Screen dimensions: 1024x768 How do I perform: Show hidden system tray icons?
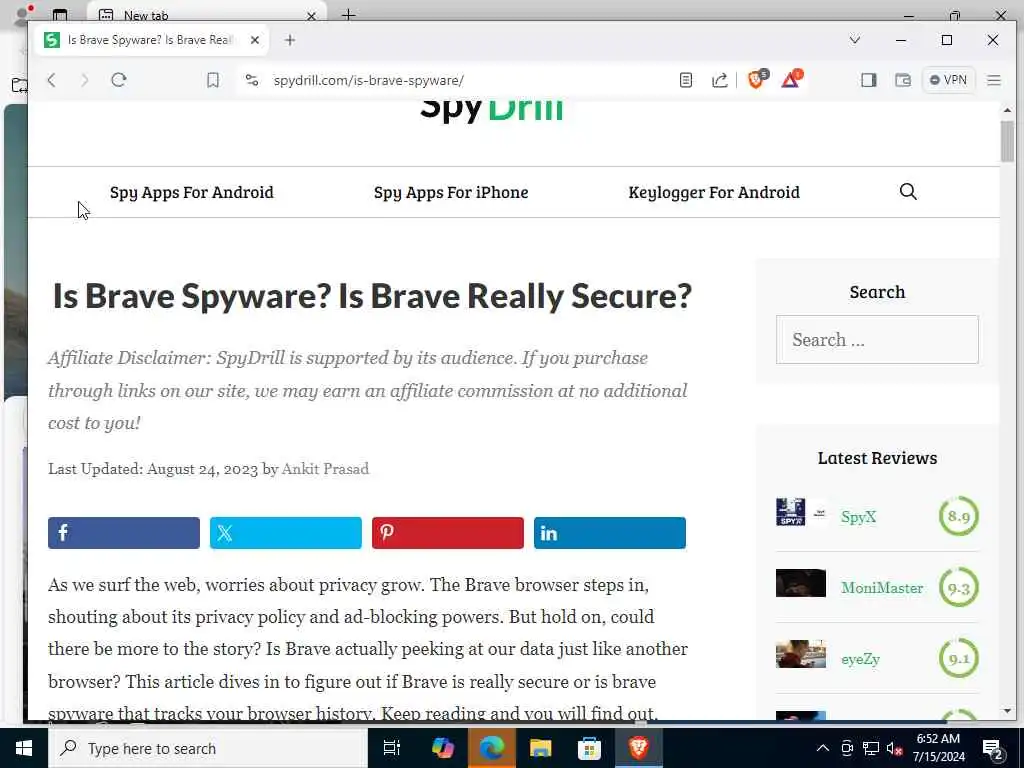823,748
